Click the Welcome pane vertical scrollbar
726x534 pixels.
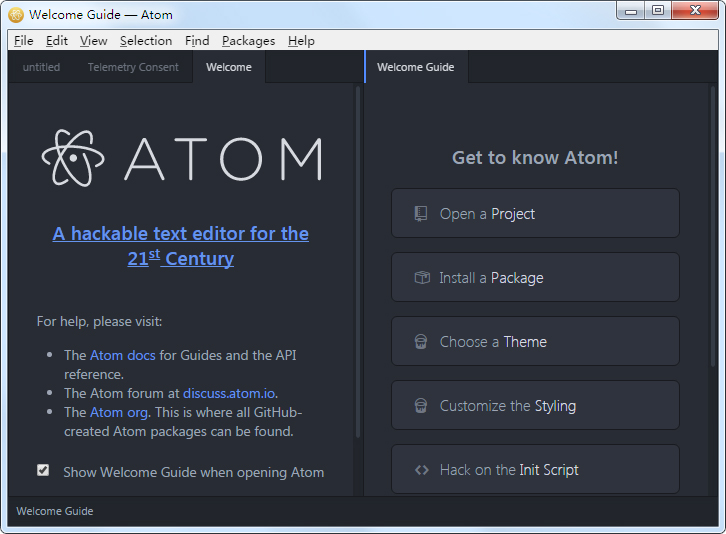358,261
